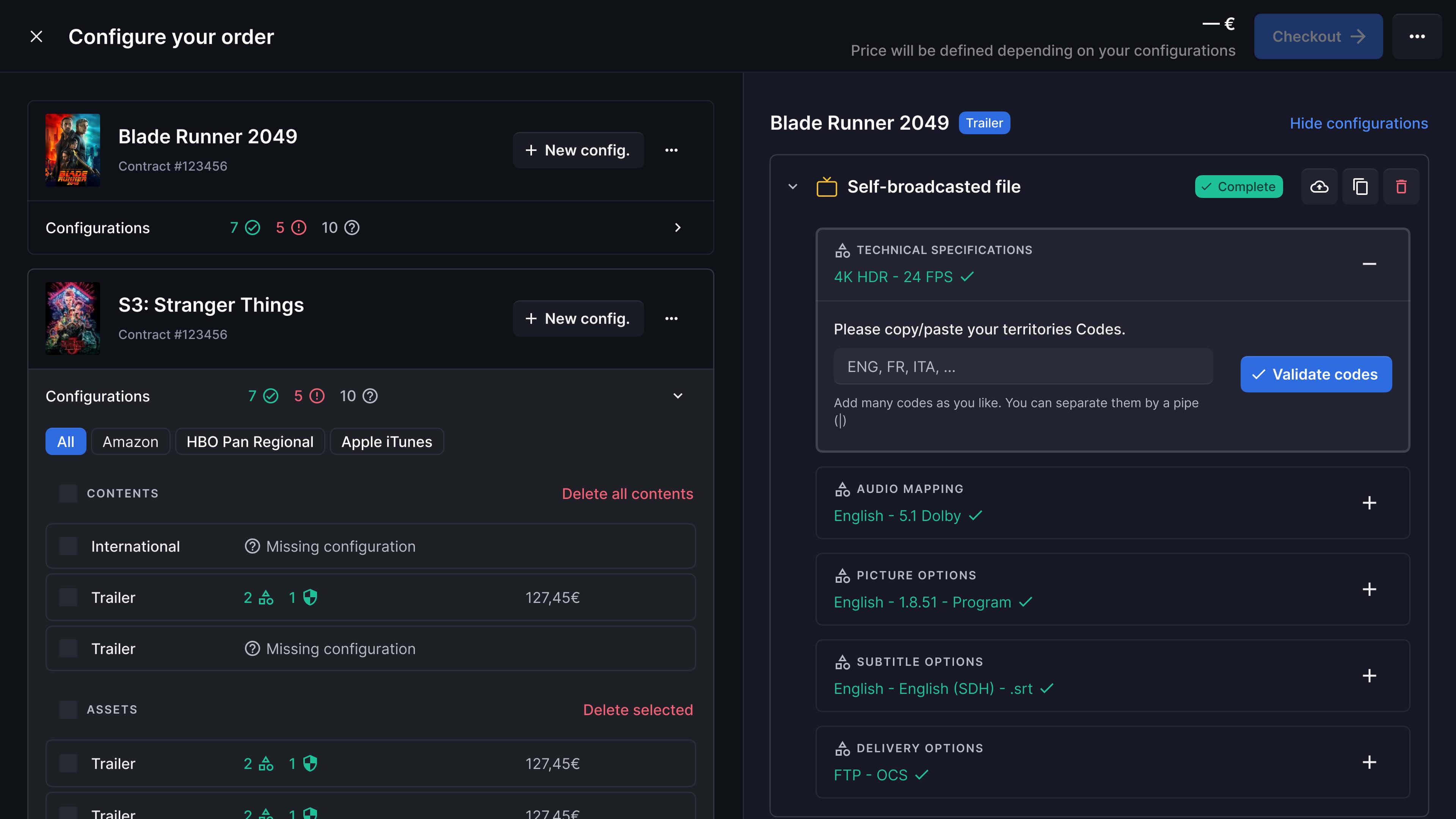1456x819 pixels.
Task: Open the top-right more options menu
Action: 1417,37
